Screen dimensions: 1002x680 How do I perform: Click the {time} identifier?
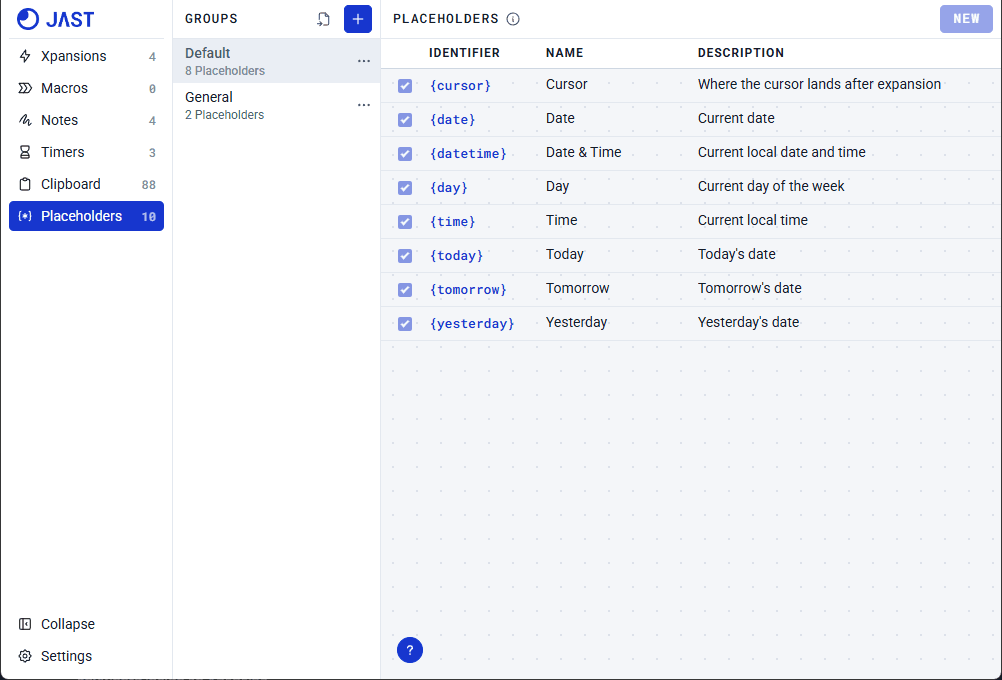(452, 222)
